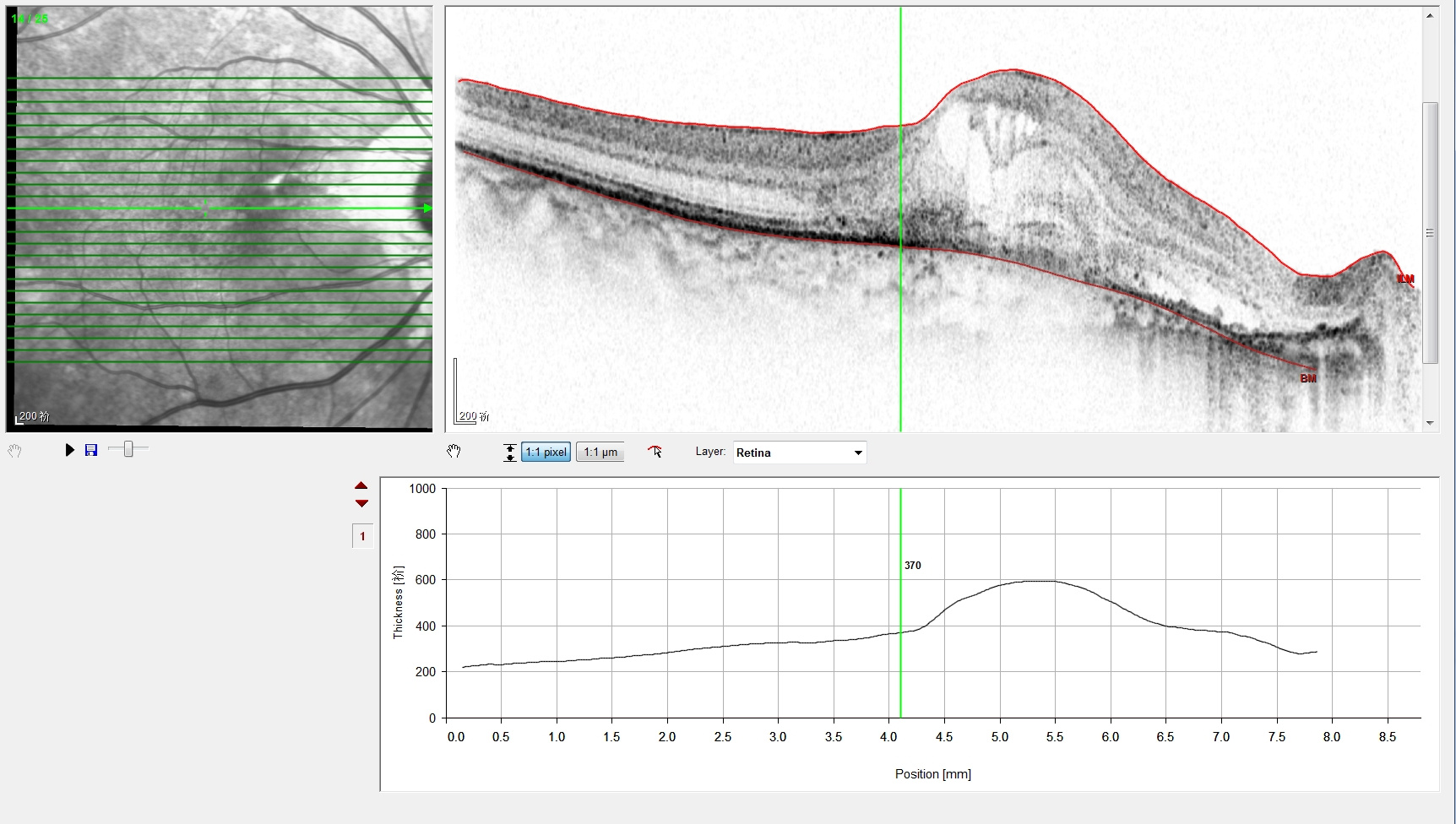Click the Layer: label text
The image size is (1456, 824).
coord(710,452)
